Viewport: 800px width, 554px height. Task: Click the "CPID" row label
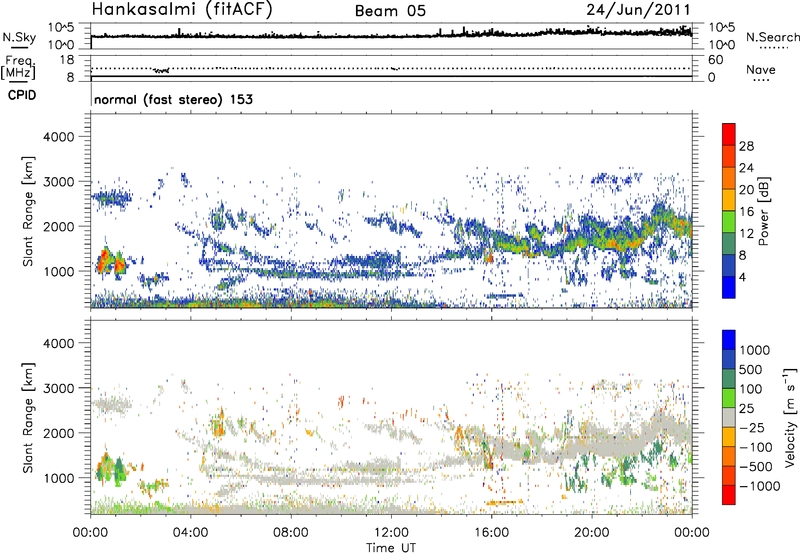click(x=22, y=95)
